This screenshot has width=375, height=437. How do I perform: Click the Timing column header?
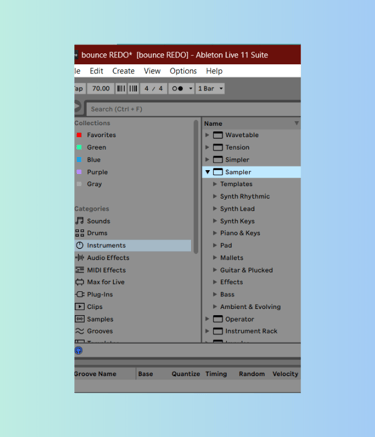[x=216, y=374]
